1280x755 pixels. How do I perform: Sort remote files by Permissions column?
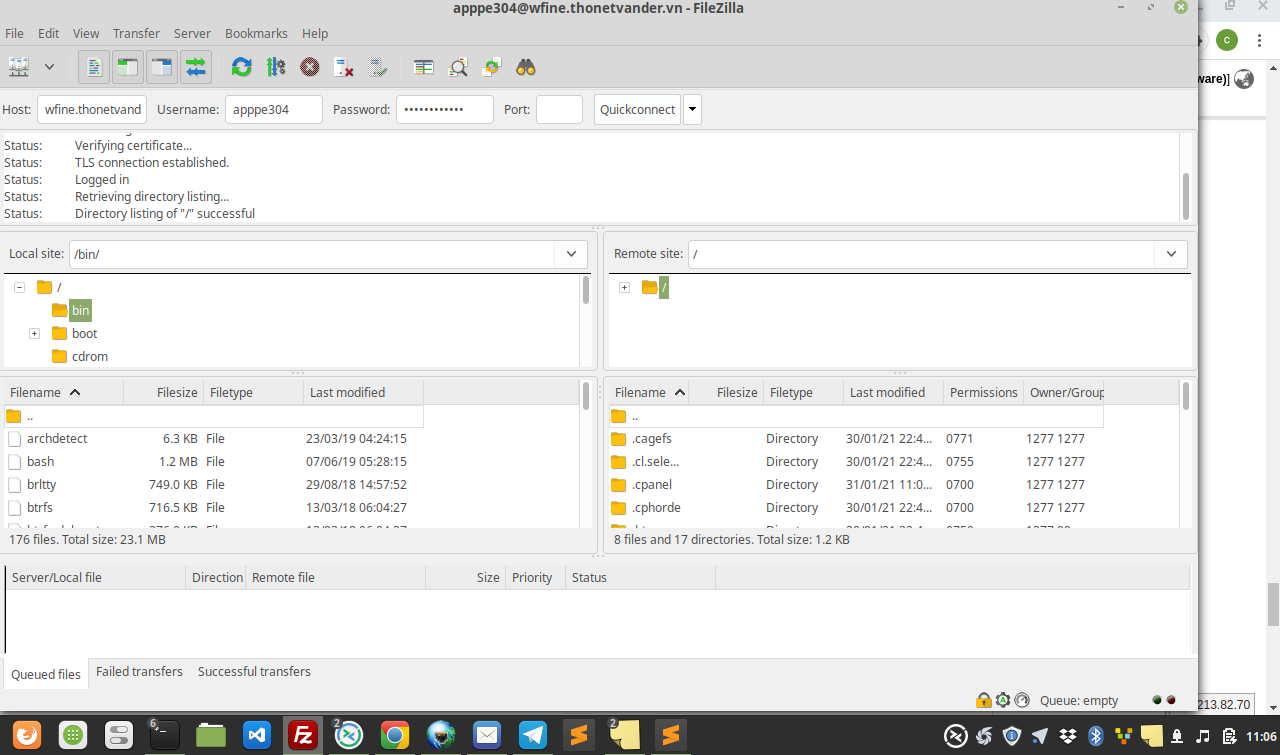coord(984,392)
